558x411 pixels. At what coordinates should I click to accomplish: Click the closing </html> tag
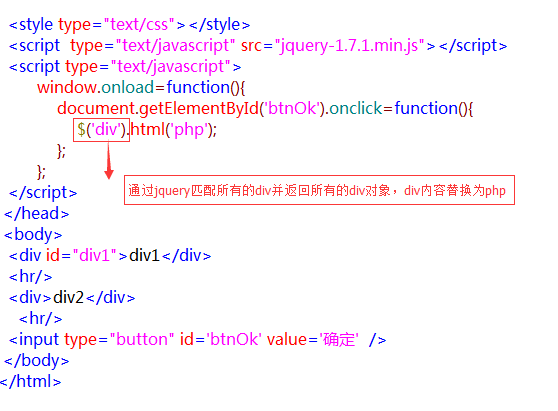click(31, 381)
